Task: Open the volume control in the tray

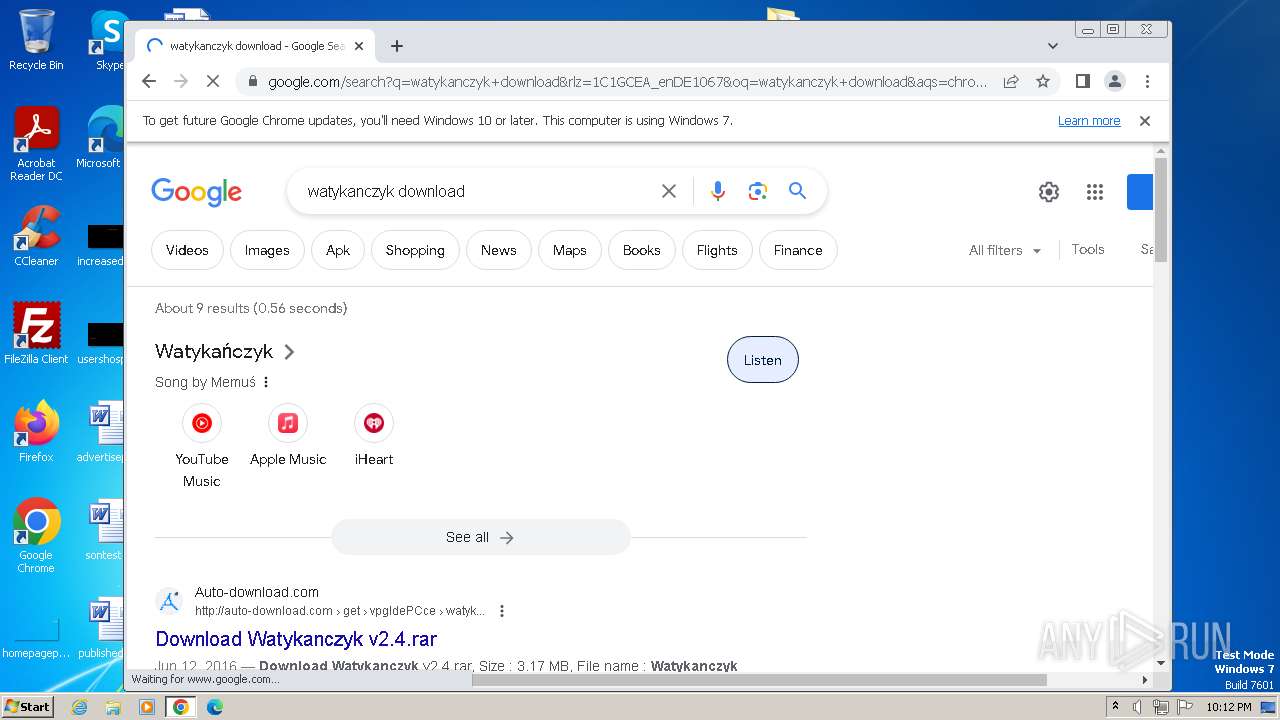Action: pyautogui.click(x=1138, y=707)
